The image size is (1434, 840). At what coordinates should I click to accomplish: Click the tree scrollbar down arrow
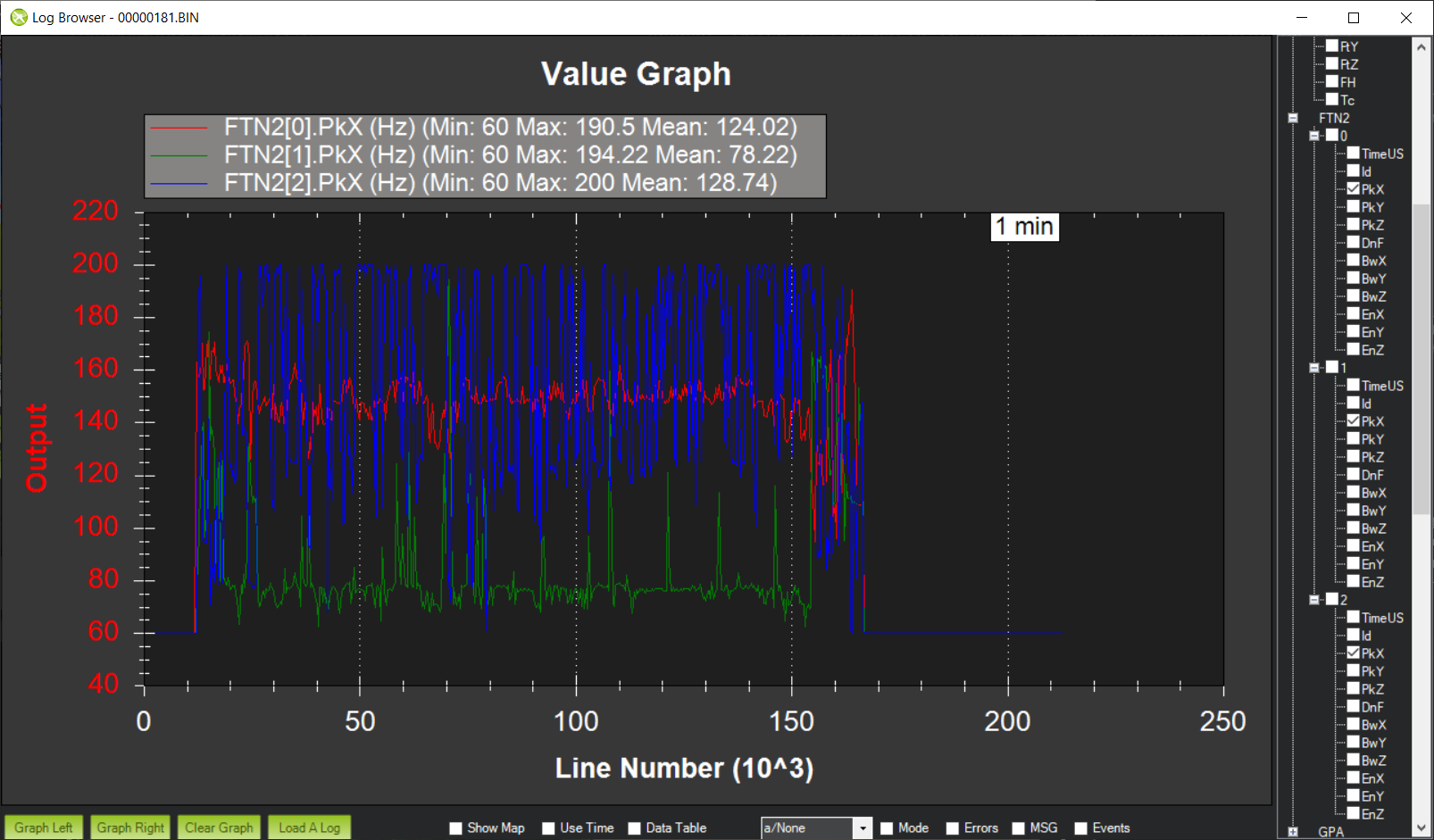click(x=1421, y=828)
